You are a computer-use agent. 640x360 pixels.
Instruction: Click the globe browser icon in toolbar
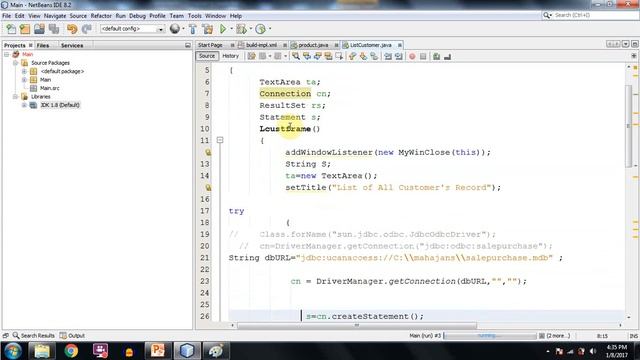click(x=175, y=29)
